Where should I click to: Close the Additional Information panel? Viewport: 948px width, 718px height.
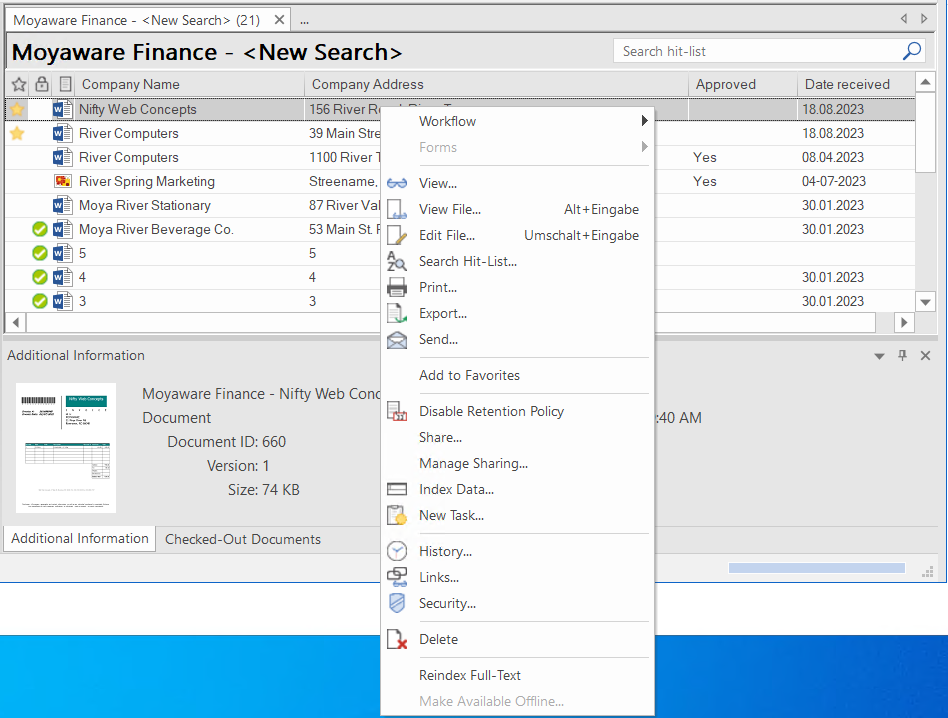pyautogui.click(x=925, y=355)
